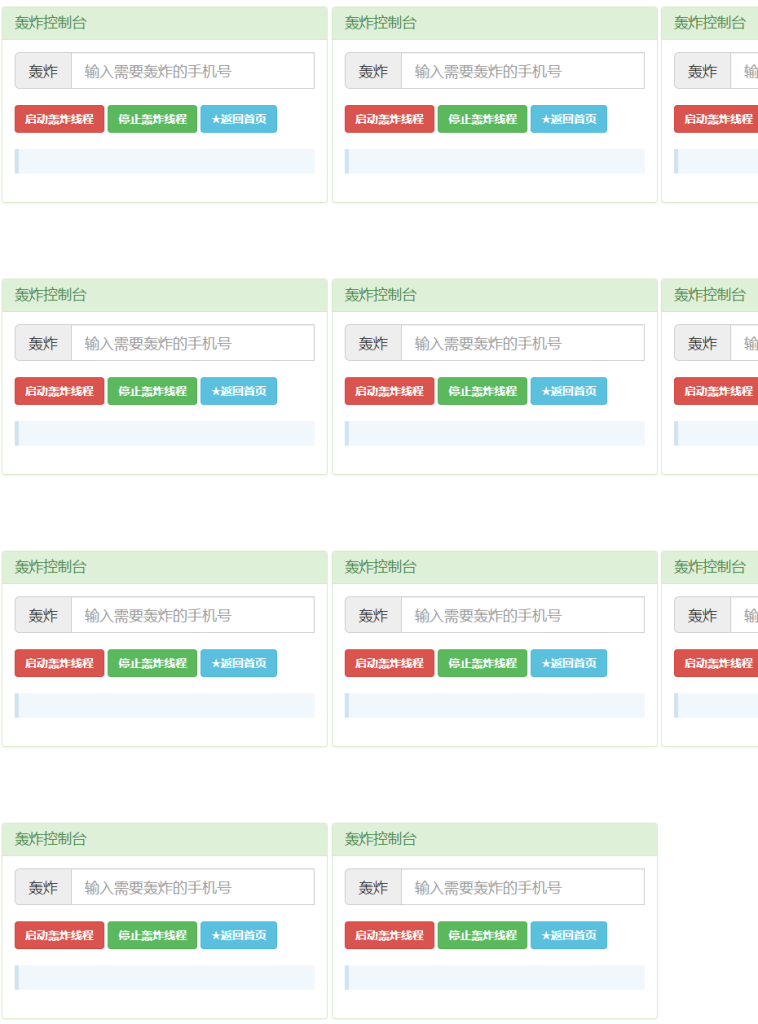Click 停止轰炸线程 in third-row middle panel
This screenshot has height=1024, width=758.
pyautogui.click(x=482, y=663)
